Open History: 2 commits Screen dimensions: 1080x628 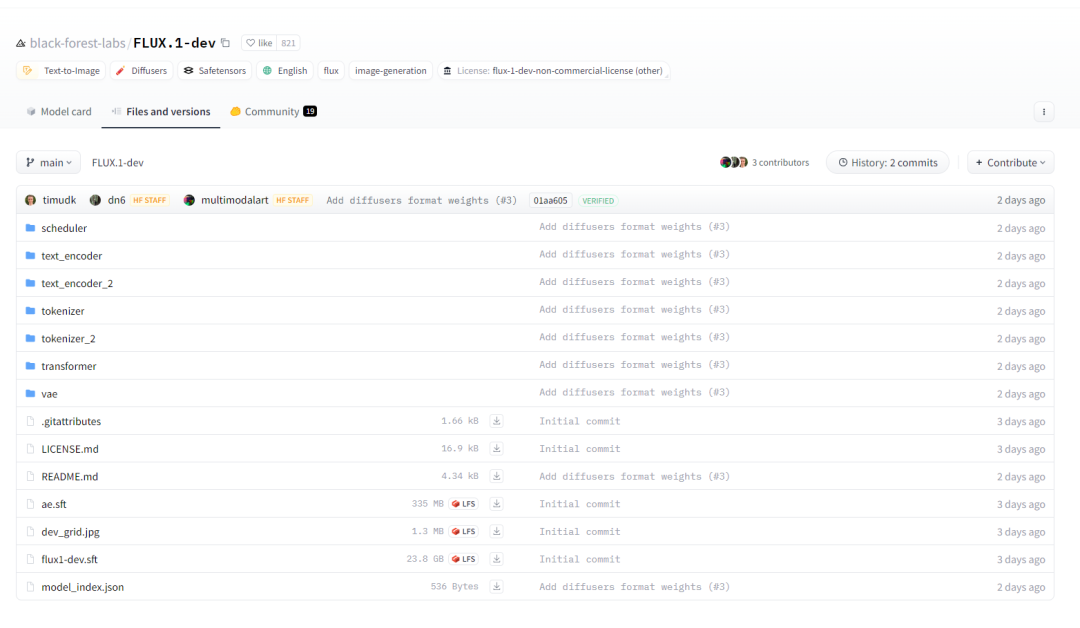(887, 163)
